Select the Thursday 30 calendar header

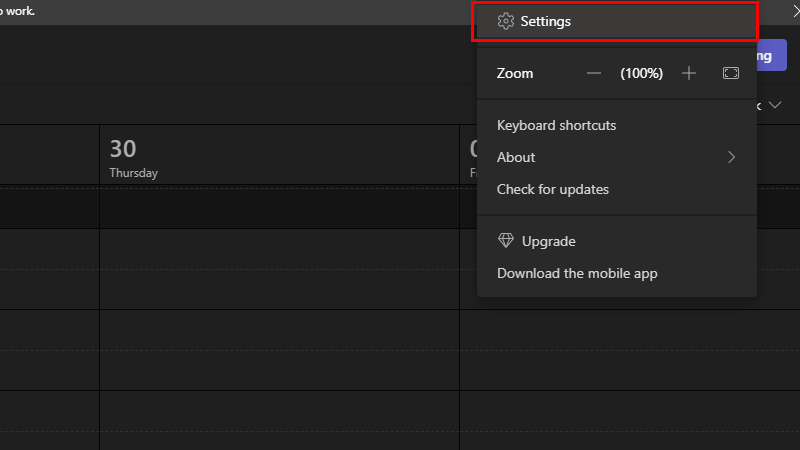[x=279, y=155]
